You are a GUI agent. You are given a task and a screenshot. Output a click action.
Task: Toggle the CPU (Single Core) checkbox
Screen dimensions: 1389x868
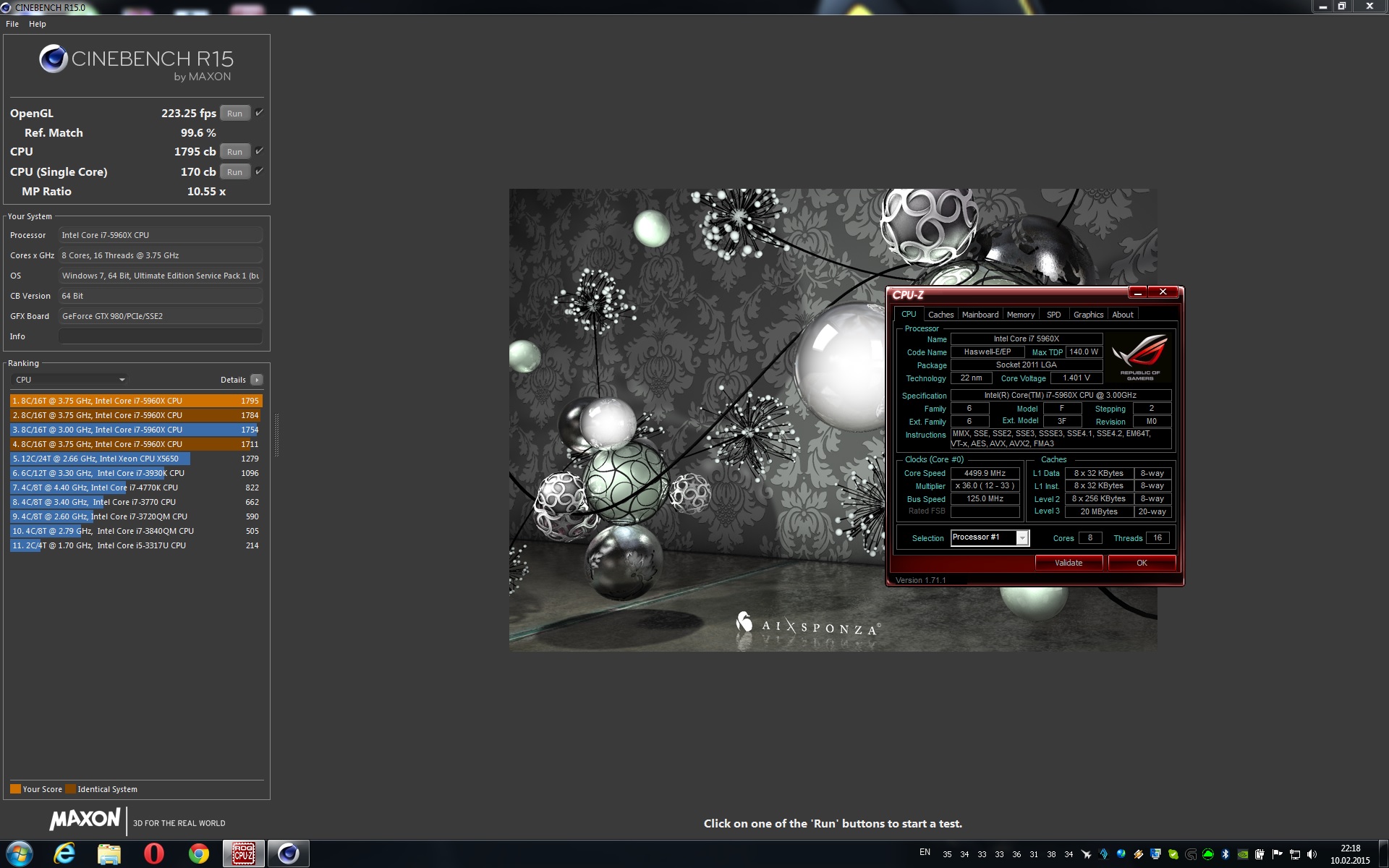(x=259, y=171)
